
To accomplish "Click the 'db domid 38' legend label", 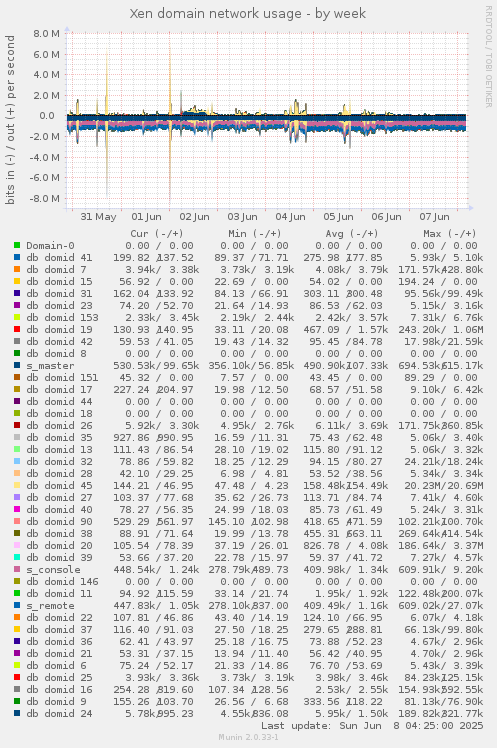I will (x=59, y=534).
